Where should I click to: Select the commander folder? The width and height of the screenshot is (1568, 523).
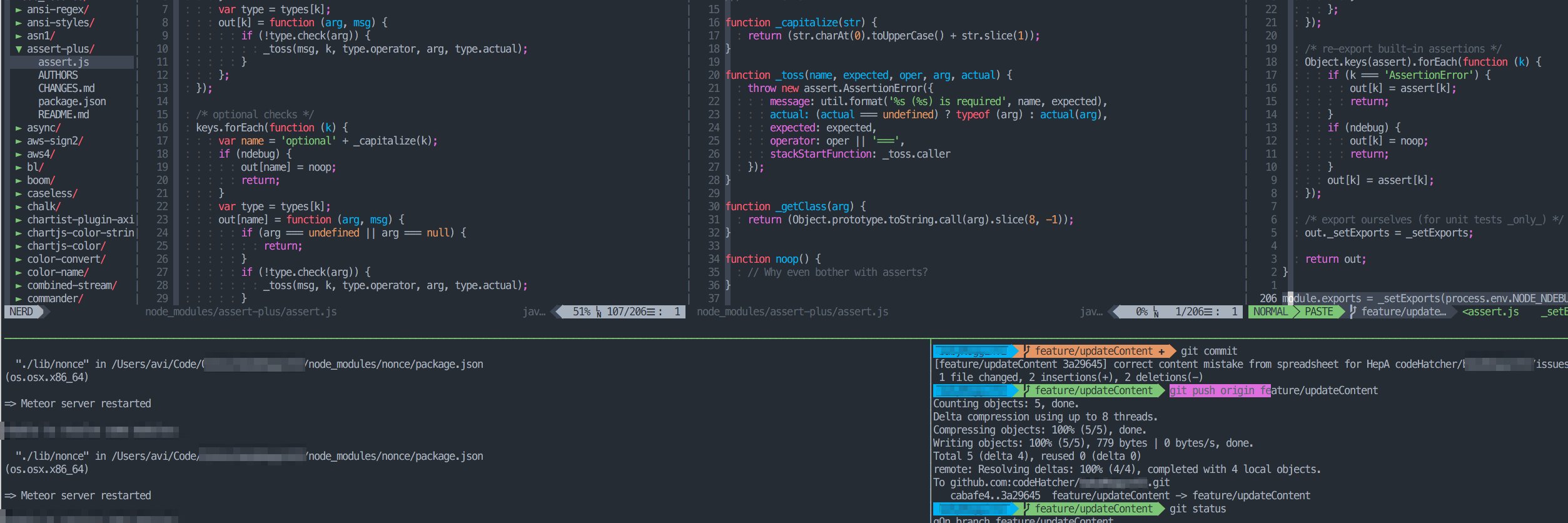55,299
